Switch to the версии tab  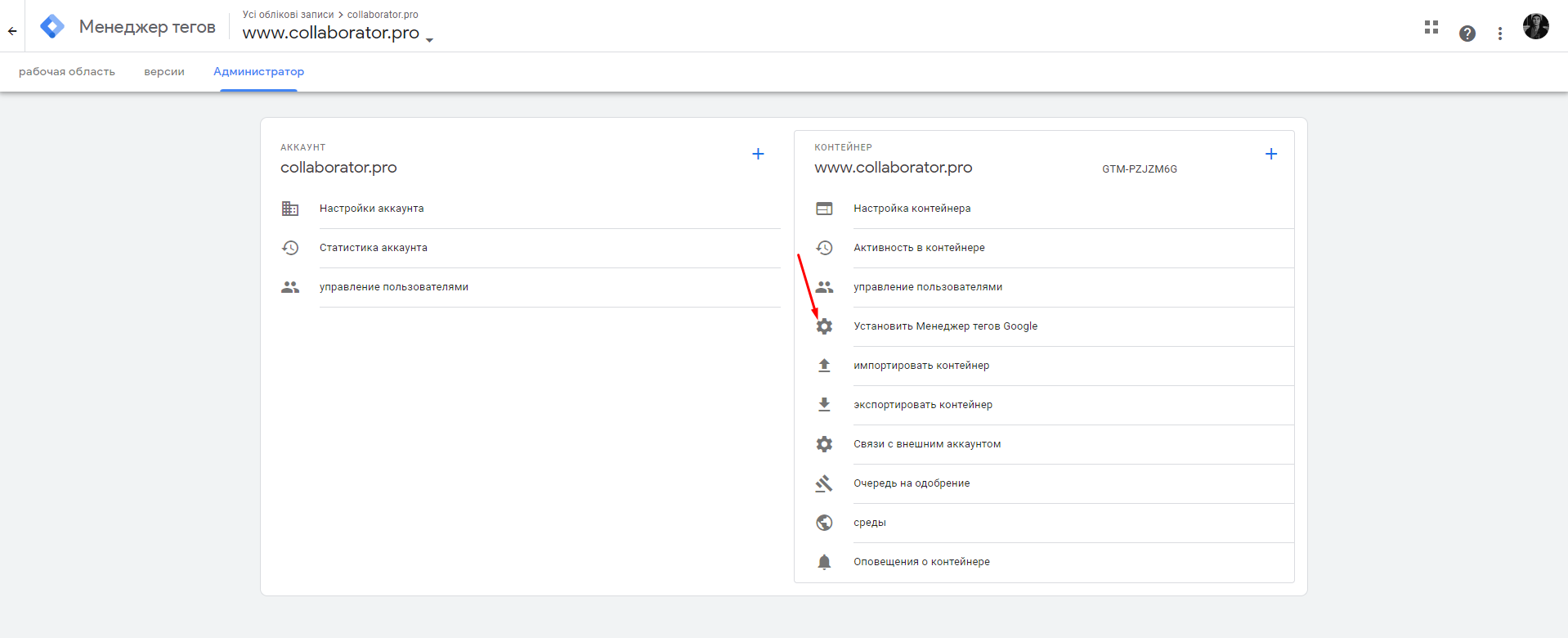[x=164, y=72]
